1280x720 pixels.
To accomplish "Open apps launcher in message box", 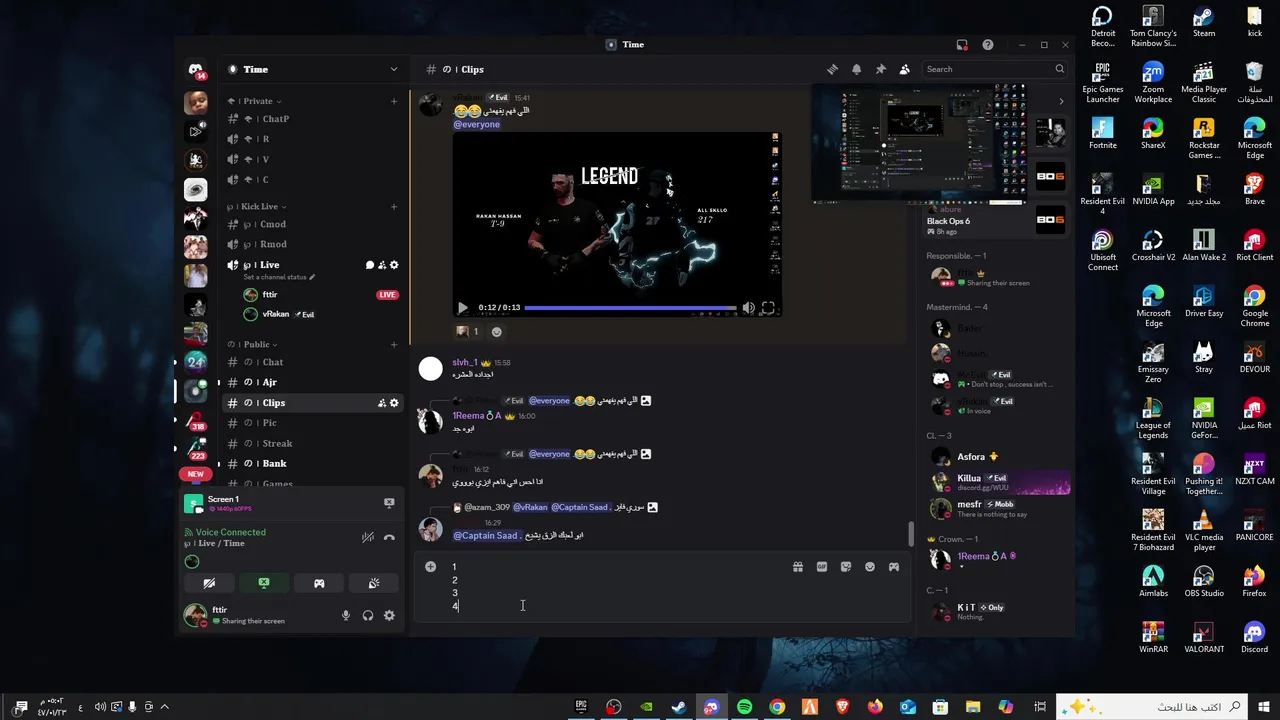I will coord(894,567).
